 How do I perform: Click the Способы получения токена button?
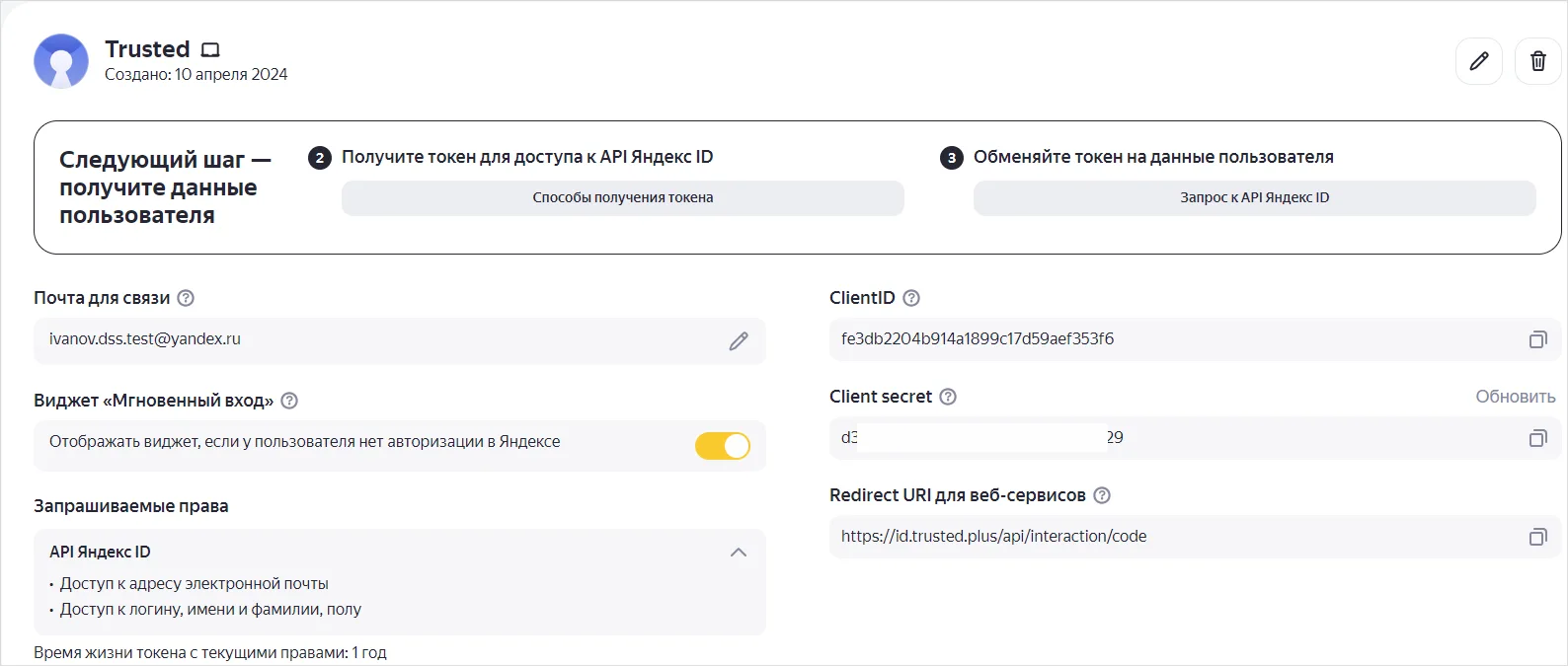[622, 197]
